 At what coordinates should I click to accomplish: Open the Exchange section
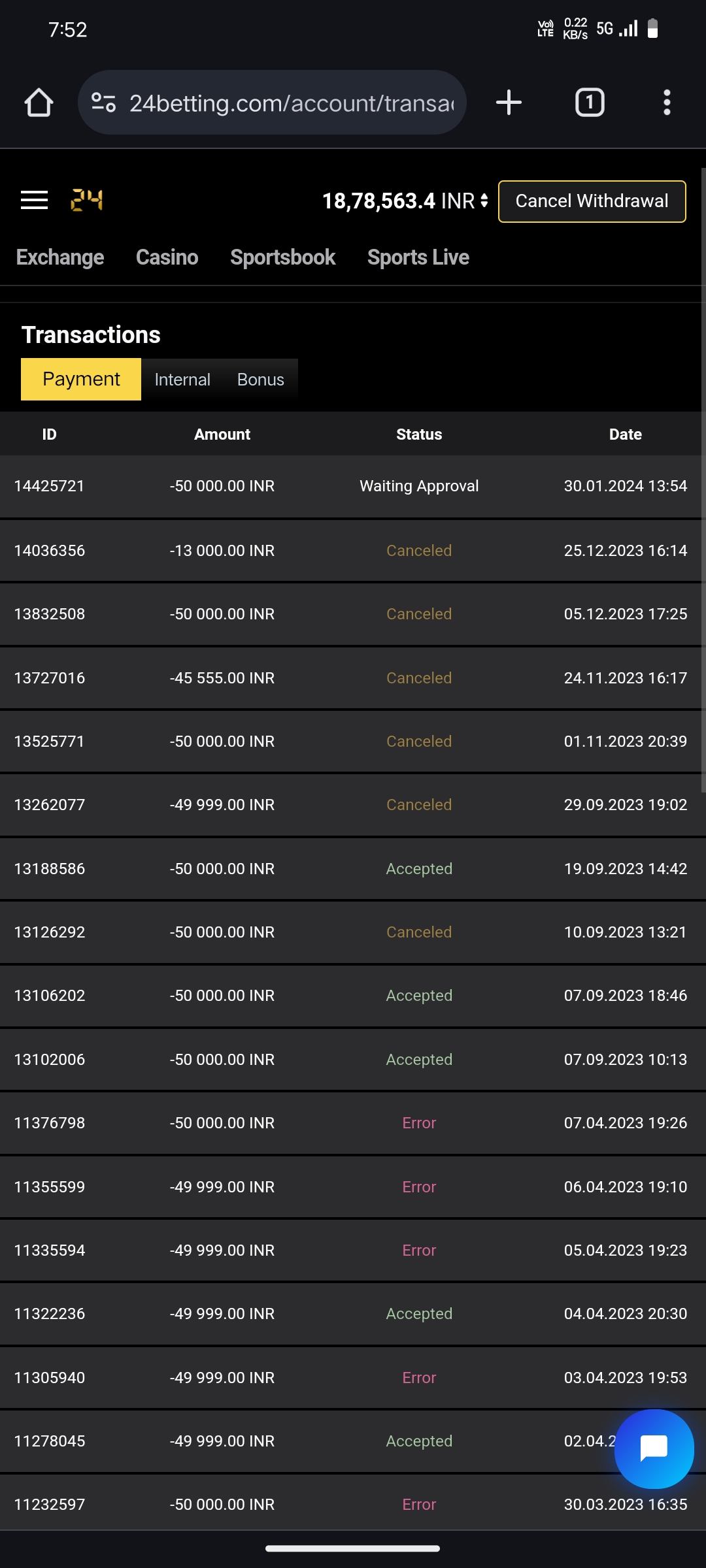pyautogui.click(x=60, y=257)
